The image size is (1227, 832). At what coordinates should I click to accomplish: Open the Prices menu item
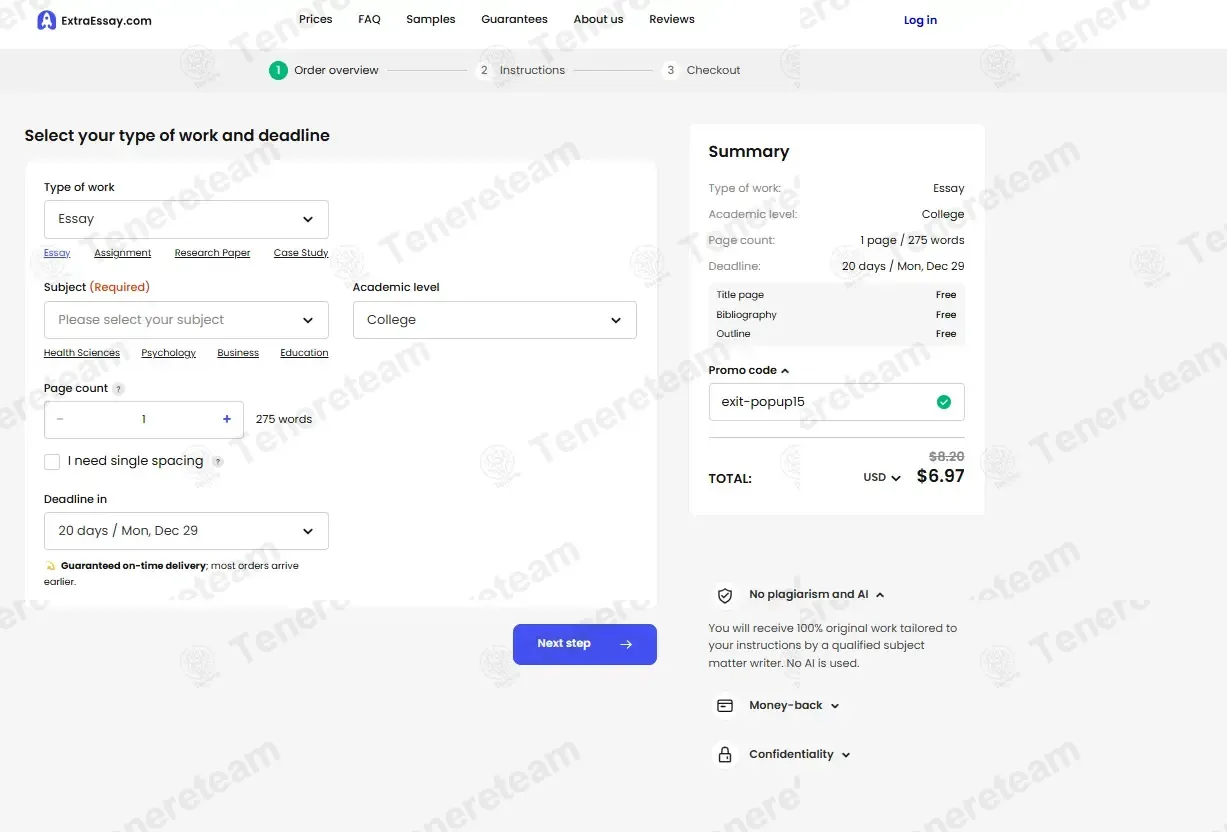tap(316, 19)
